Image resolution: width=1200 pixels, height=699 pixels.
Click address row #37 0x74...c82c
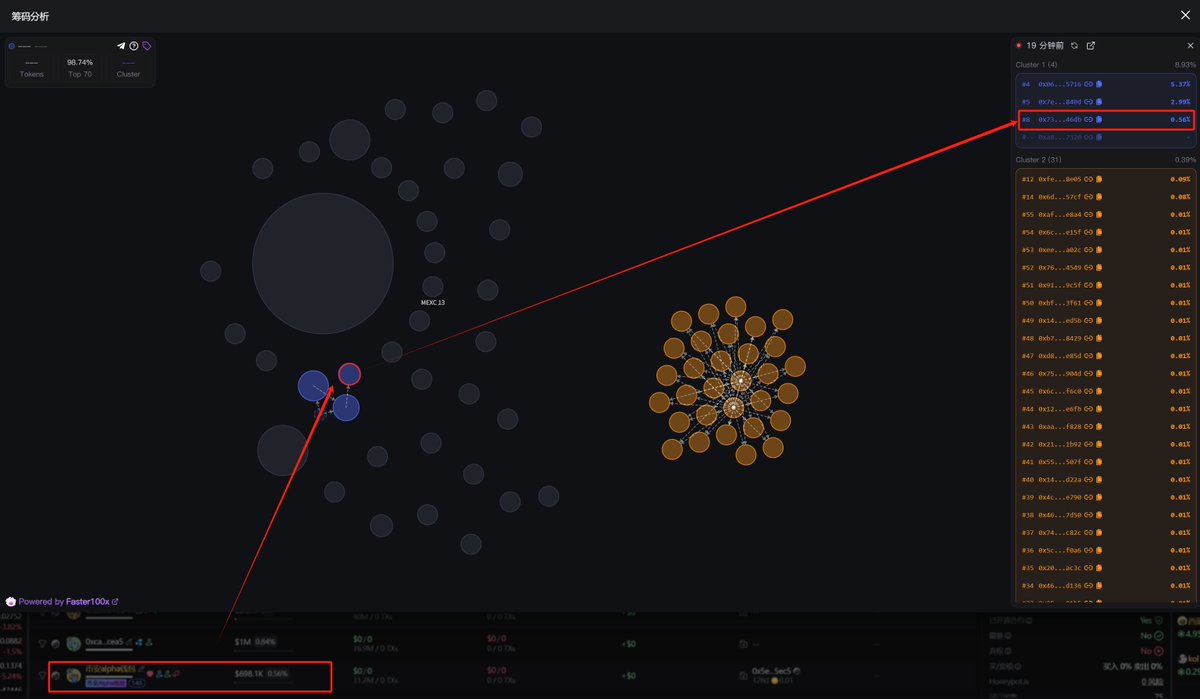(1108, 532)
